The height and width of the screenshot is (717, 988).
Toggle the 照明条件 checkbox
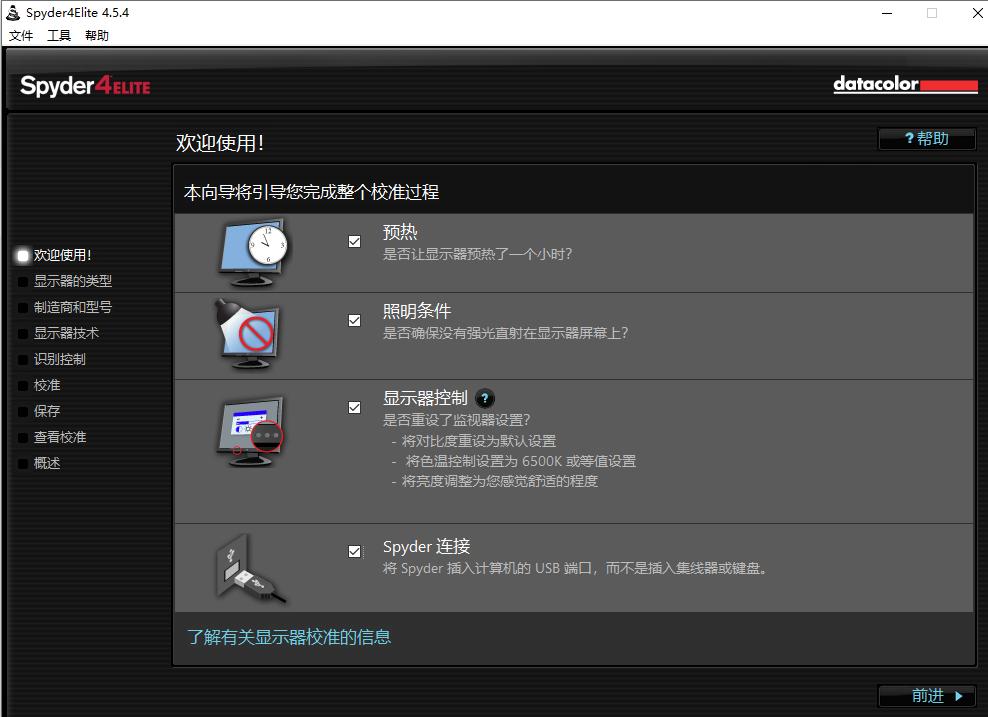354,320
